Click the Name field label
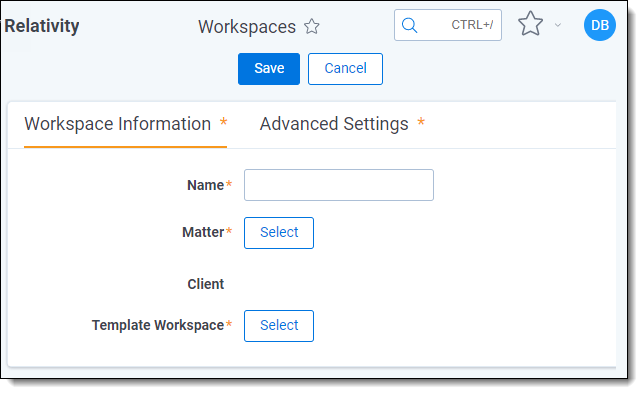 205,185
